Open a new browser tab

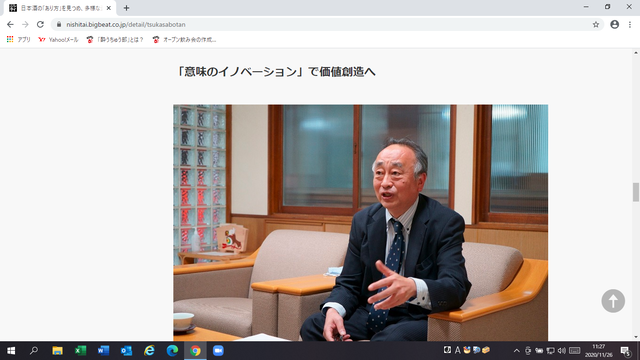(126, 8)
